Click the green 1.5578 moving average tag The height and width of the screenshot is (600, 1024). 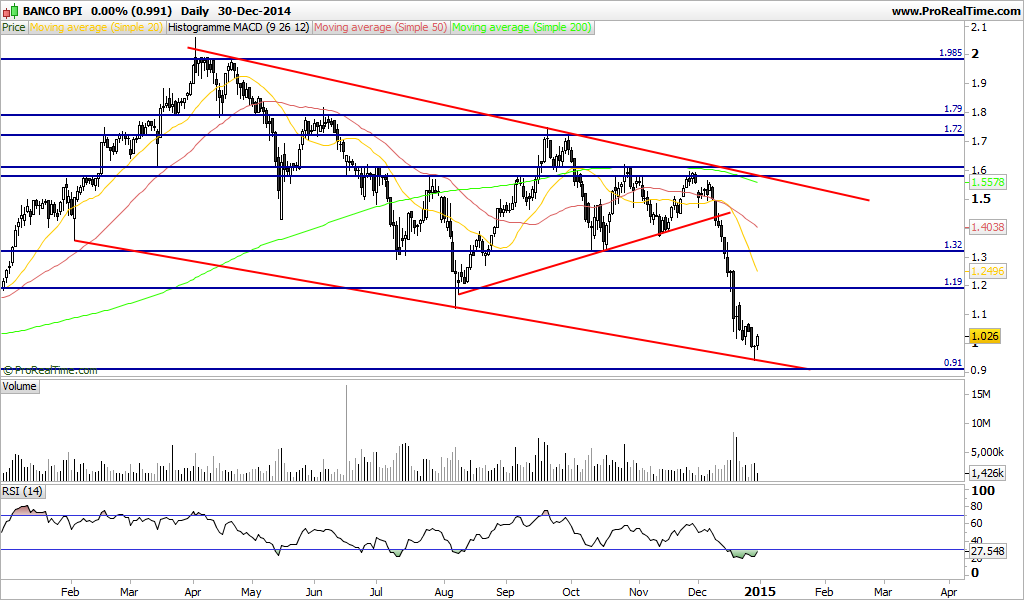(x=987, y=182)
